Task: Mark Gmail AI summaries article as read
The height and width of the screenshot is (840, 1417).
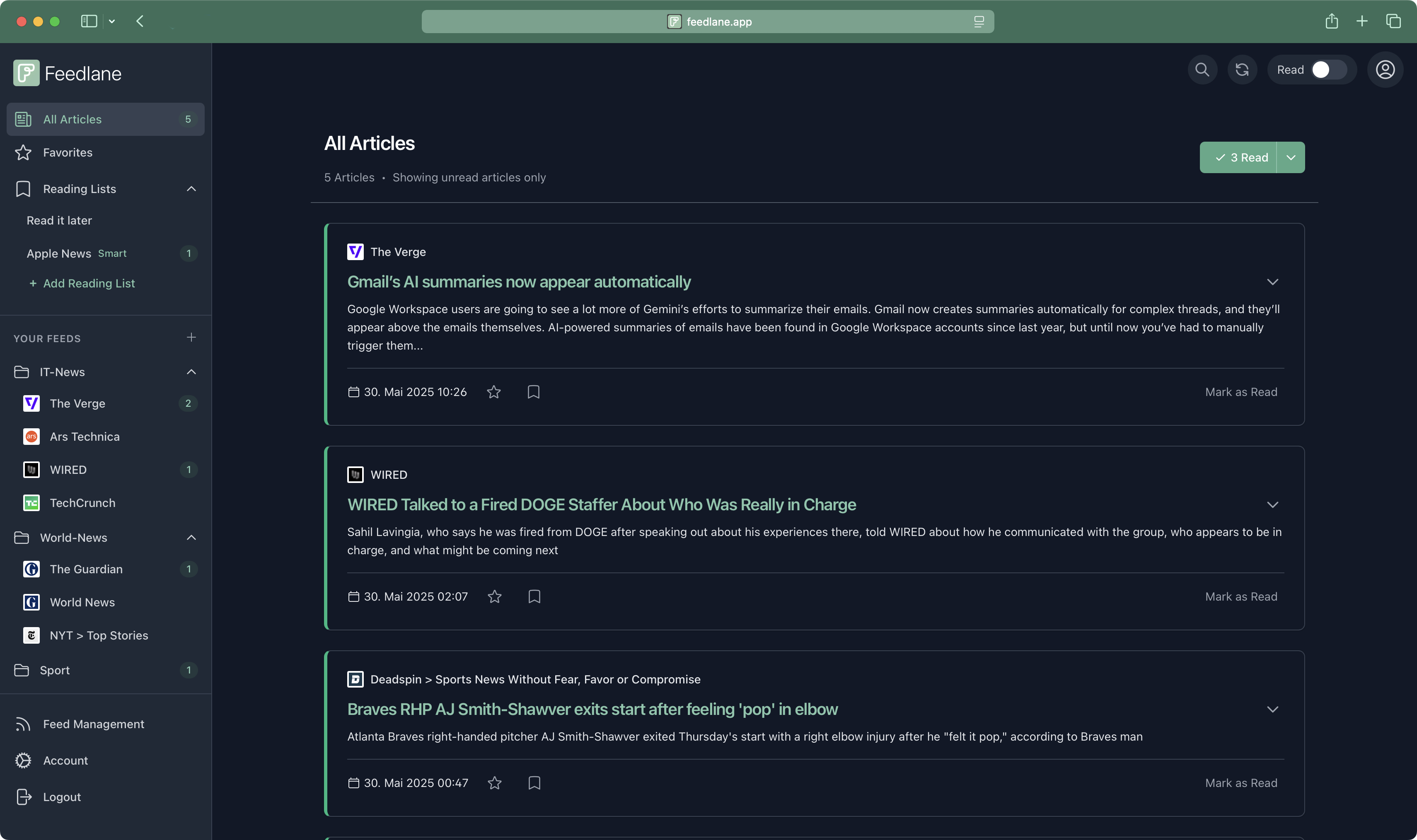Action: click(x=1241, y=392)
